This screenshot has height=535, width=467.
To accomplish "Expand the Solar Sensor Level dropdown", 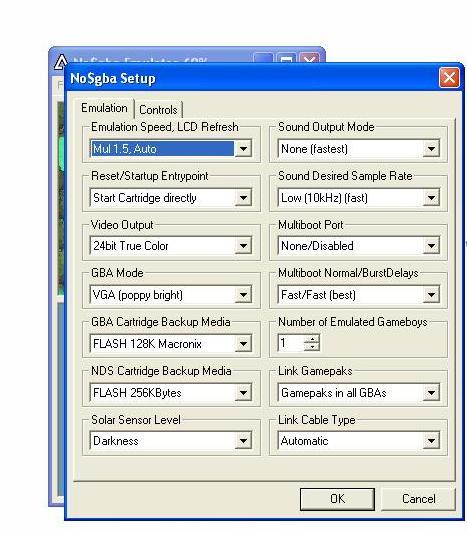I will (243, 441).
